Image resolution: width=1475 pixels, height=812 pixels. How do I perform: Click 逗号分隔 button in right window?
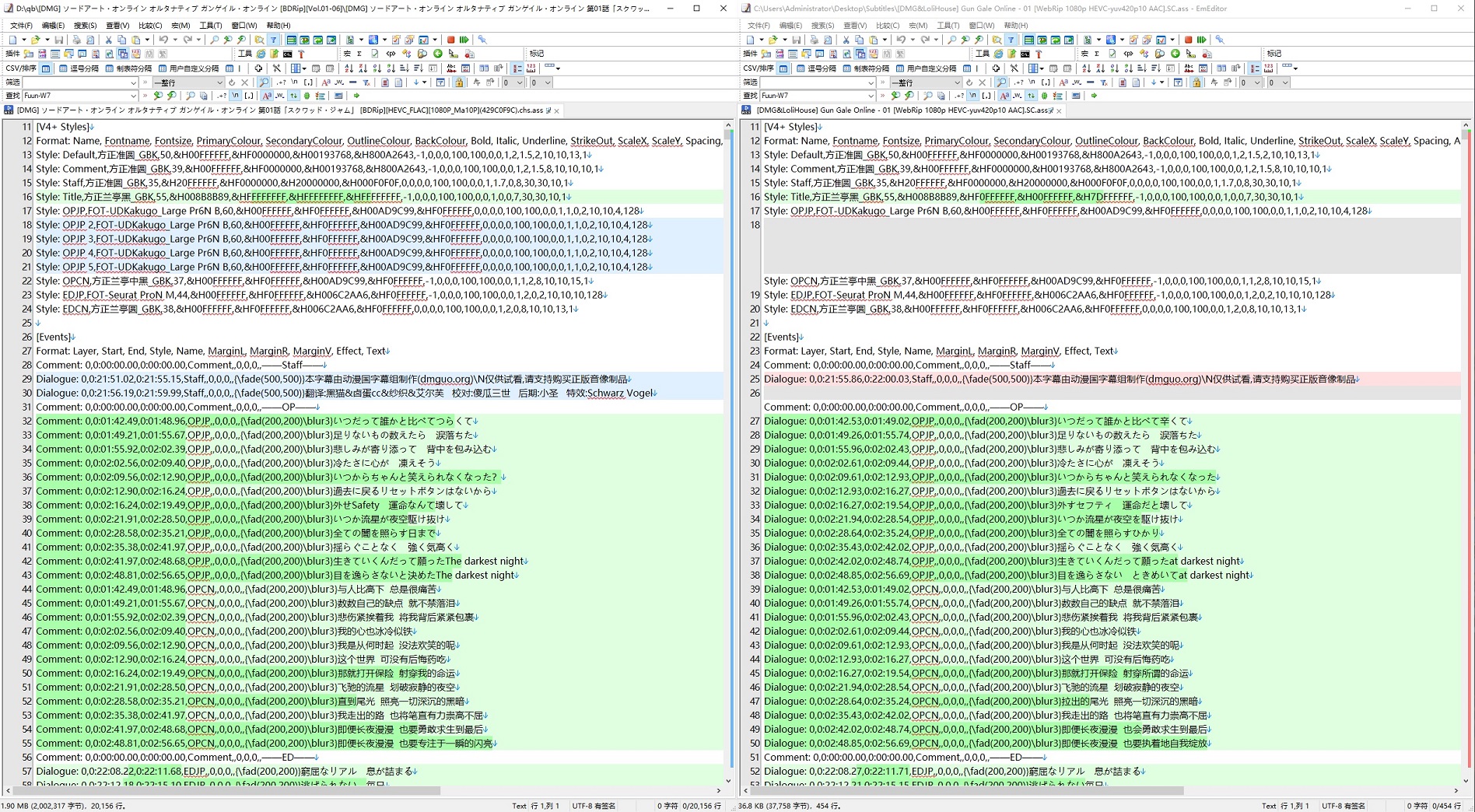(817, 68)
